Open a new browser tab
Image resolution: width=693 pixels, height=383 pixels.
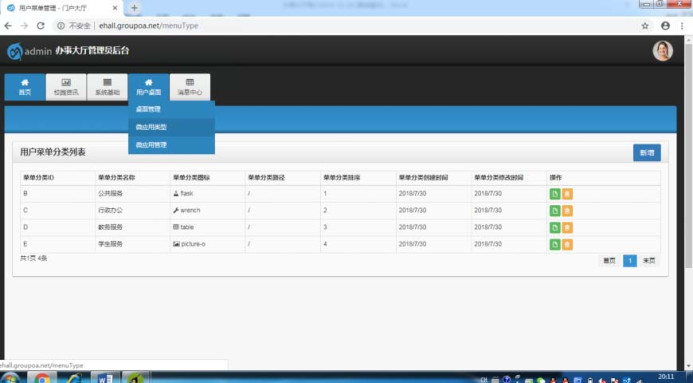pos(134,8)
